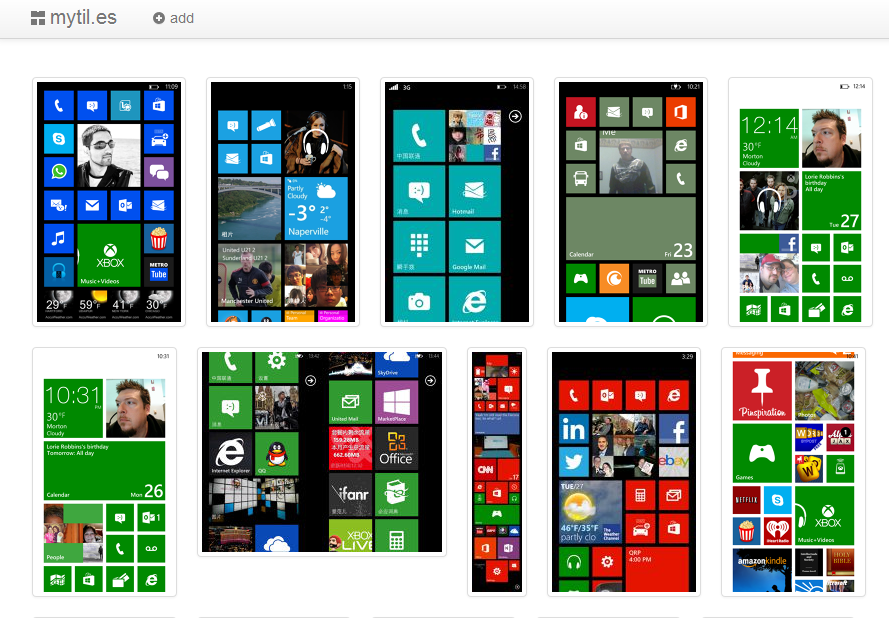This screenshot has width=889, height=618.
Task: Open the green 12:14 clock start screen thumbnail
Action: 801,202
